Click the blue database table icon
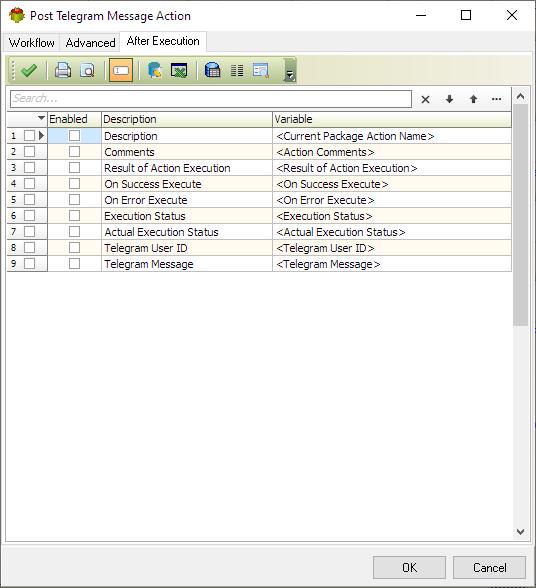Screen dimensions: 536x588 click(x=212, y=70)
